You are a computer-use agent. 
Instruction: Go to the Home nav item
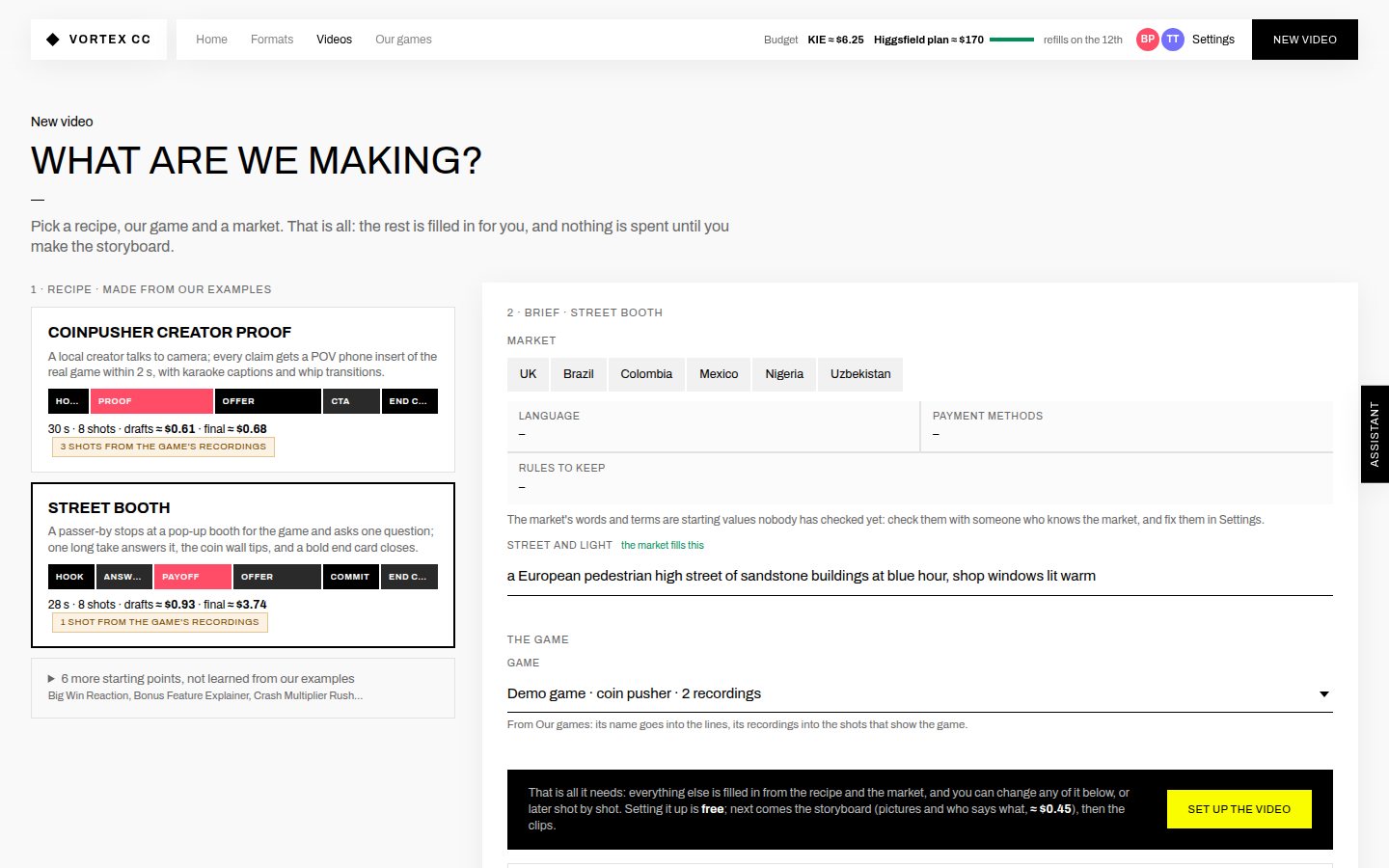click(211, 40)
